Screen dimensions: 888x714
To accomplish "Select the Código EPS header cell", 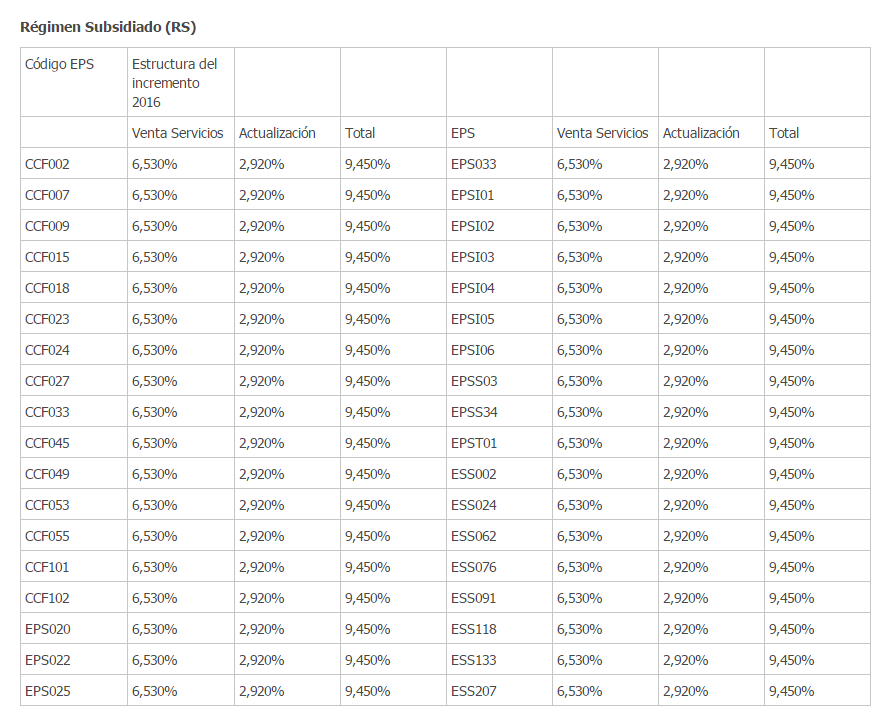I will [59, 65].
